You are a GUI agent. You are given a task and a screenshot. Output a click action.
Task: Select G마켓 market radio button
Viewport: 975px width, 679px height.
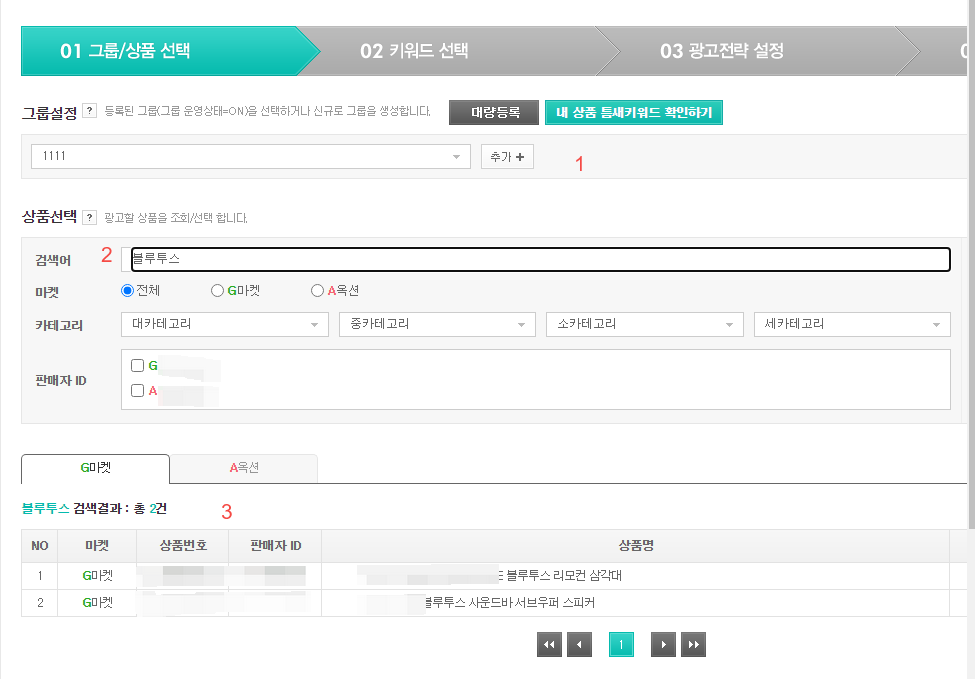pos(217,290)
